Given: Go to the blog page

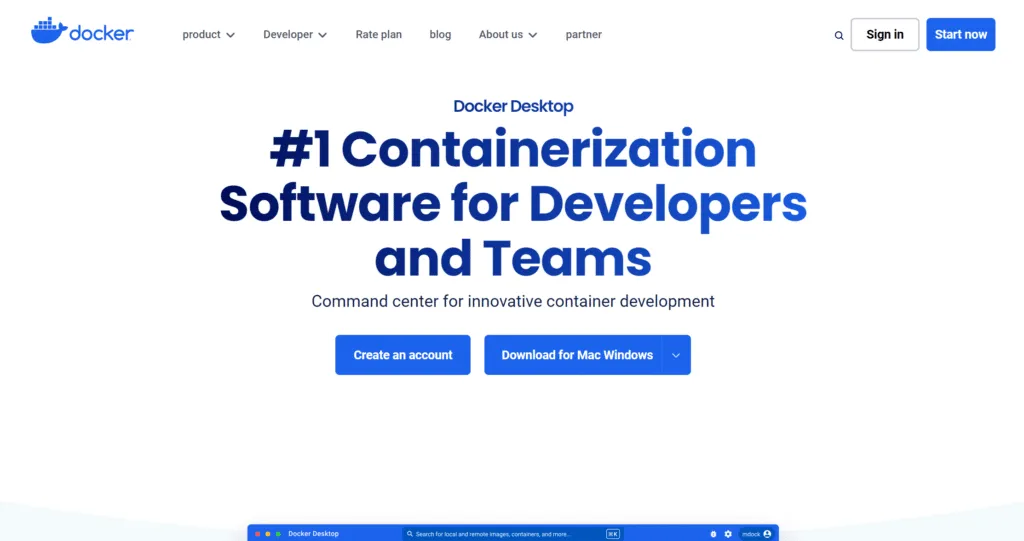Looking at the screenshot, I should click(440, 35).
